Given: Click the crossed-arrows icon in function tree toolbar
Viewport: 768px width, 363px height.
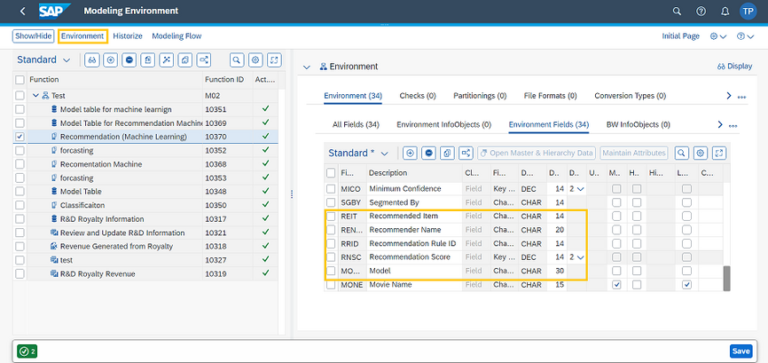Looking at the screenshot, I should pos(167,60).
